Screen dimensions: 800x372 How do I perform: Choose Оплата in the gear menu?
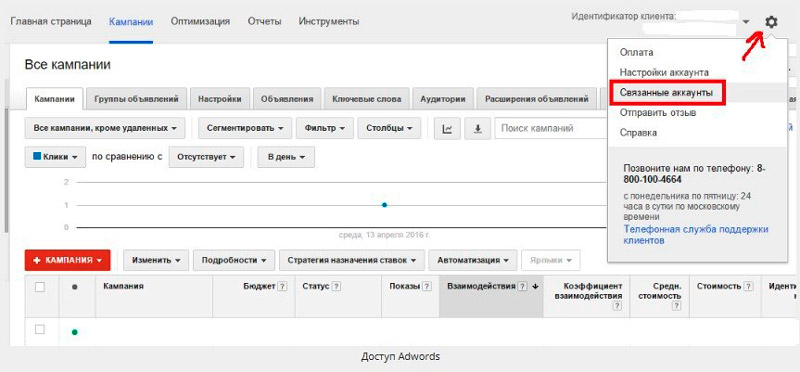636,52
